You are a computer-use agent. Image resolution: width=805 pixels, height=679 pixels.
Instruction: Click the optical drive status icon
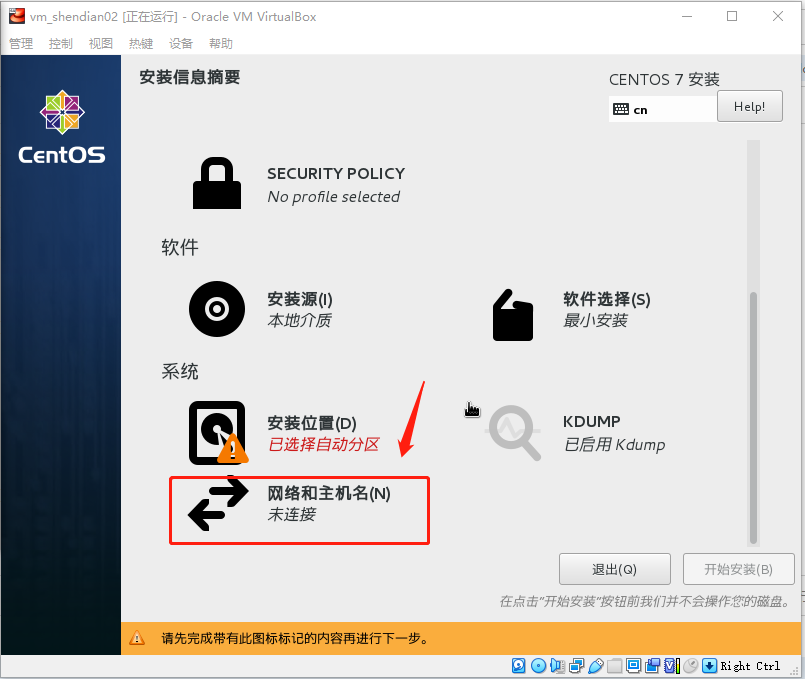pyautogui.click(x=539, y=666)
